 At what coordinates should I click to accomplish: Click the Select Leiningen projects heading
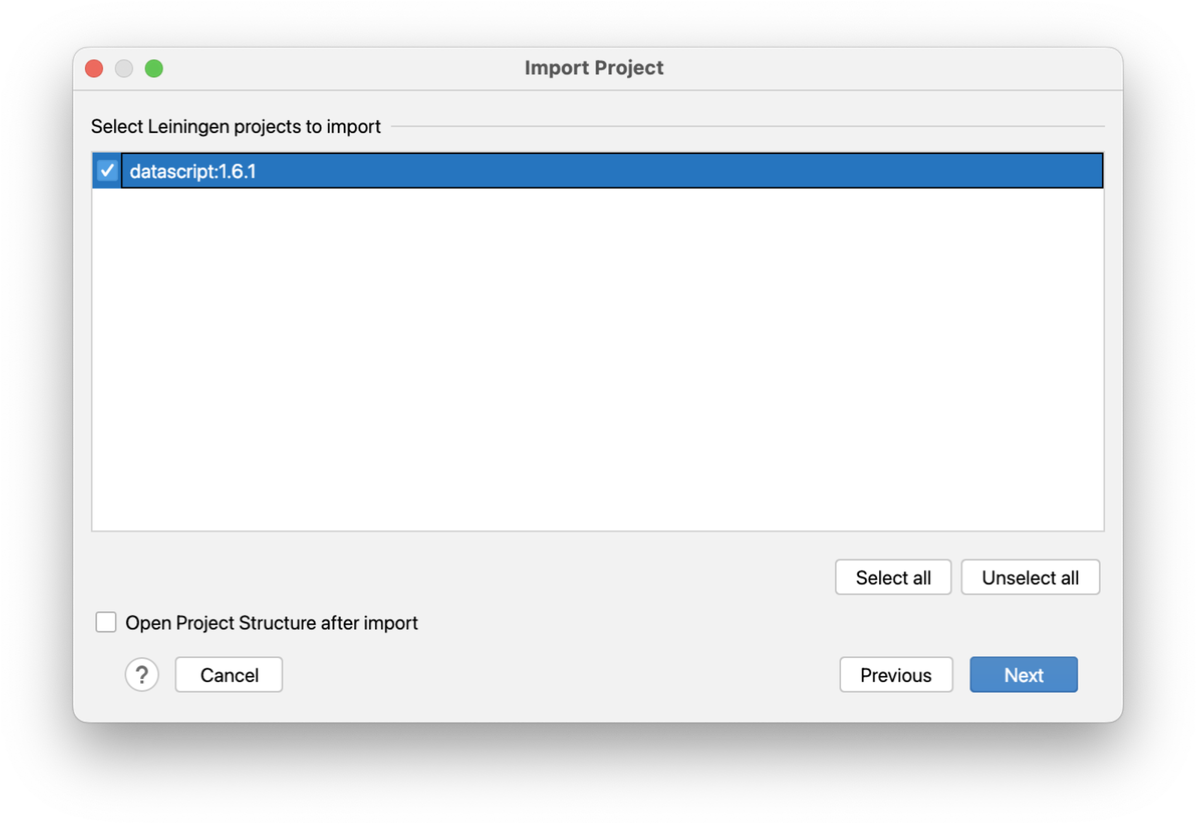point(236,126)
